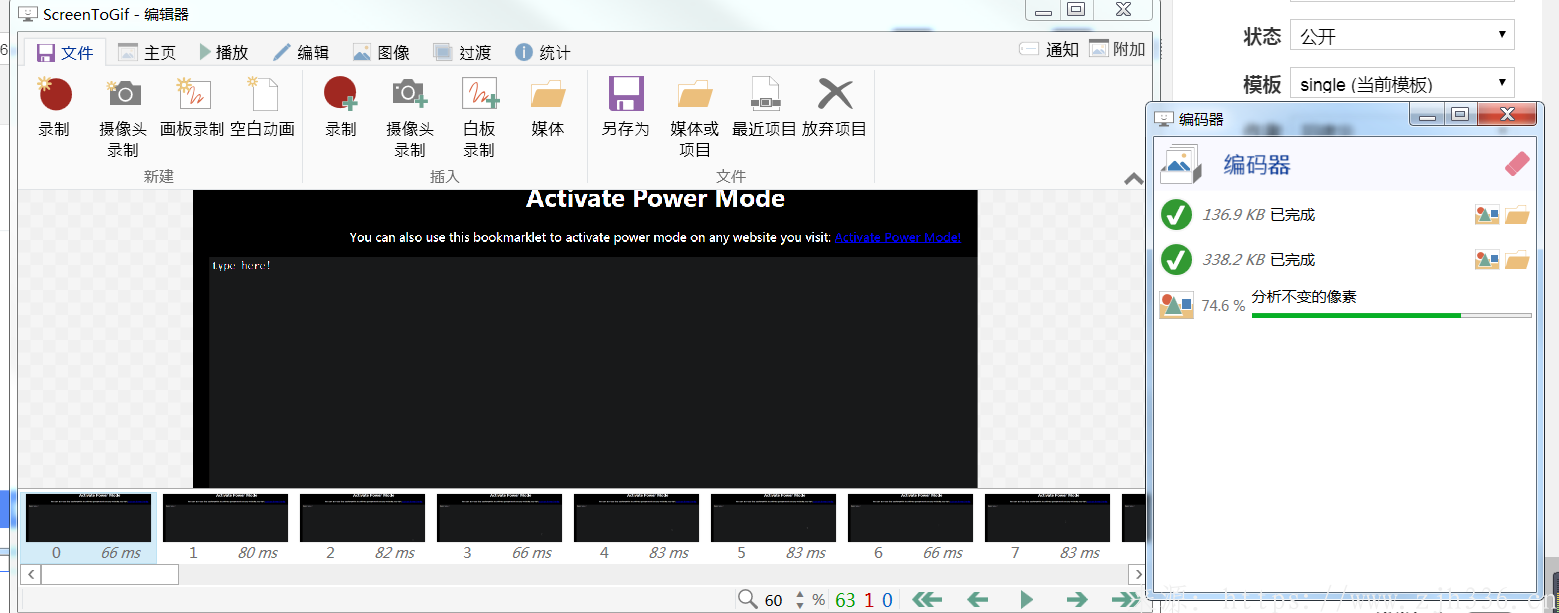Increase or decrease zoom with the 60 spinner arrows
Screen dimensions: 1559x613
[799, 600]
